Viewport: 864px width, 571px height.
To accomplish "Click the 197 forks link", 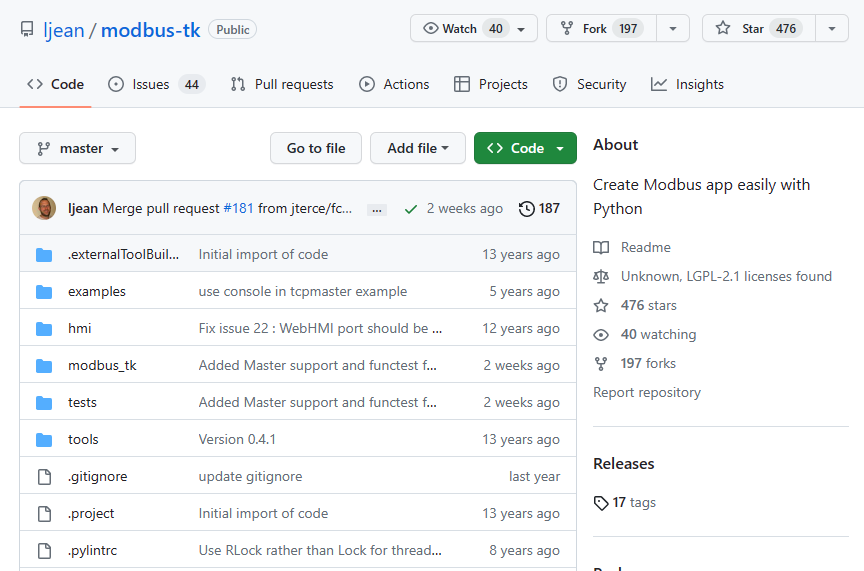I will tap(634, 363).
